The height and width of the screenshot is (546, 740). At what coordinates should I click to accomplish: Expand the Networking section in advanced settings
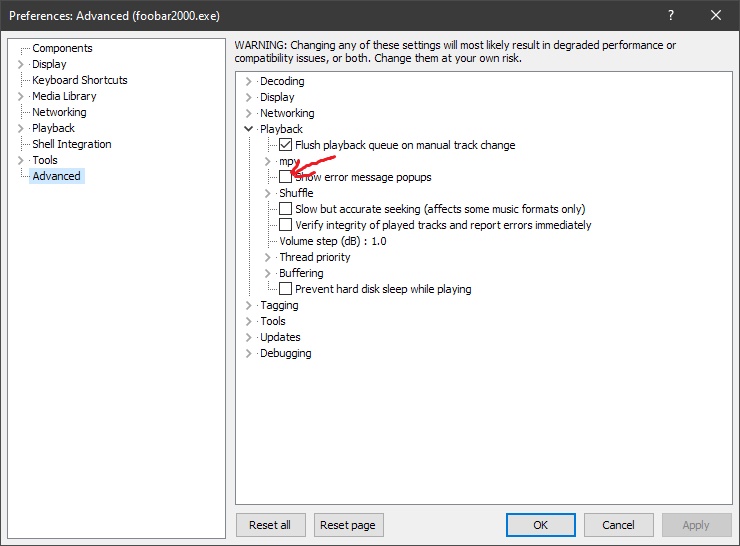(x=248, y=113)
